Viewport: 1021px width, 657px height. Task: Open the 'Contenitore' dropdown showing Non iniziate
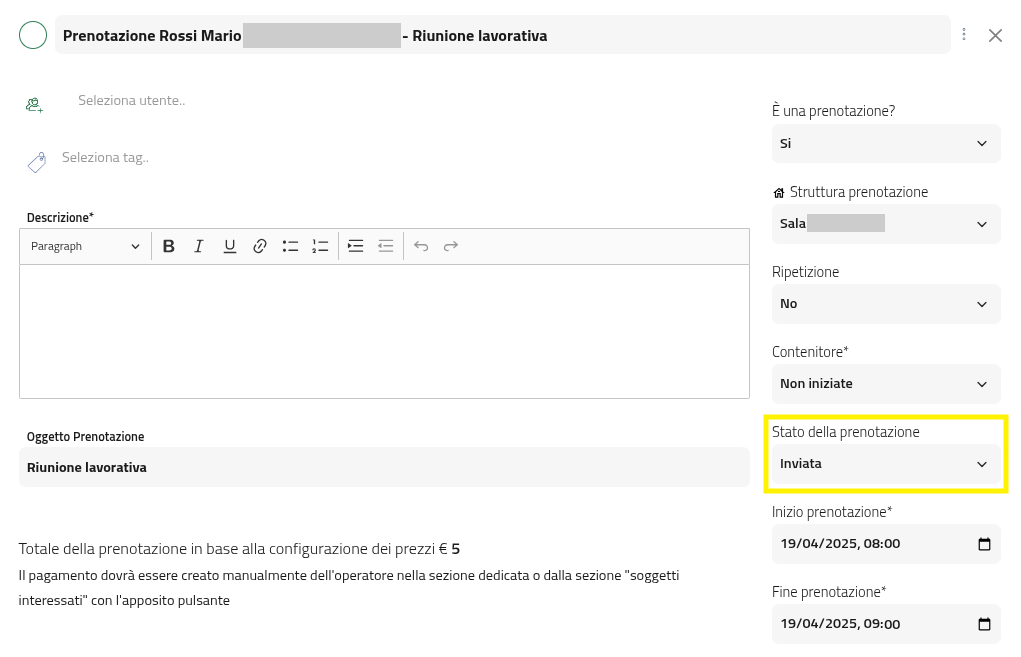click(885, 384)
